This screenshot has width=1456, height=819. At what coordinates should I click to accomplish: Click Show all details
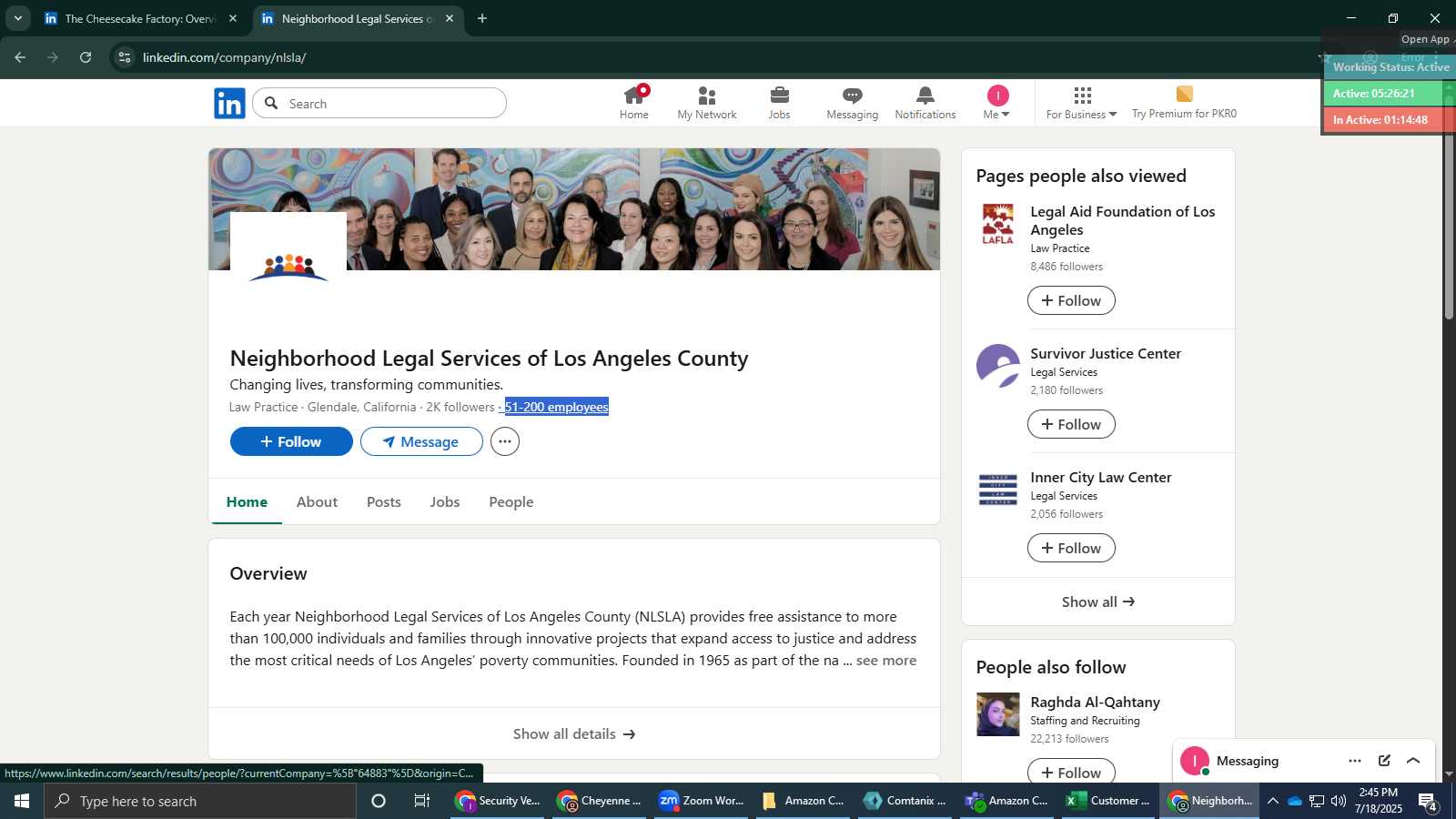coord(574,733)
